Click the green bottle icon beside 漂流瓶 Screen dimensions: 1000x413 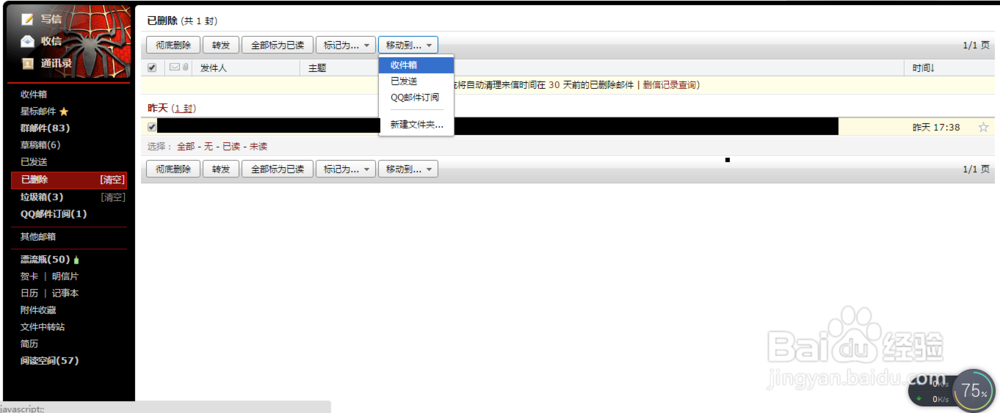tap(77, 259)
